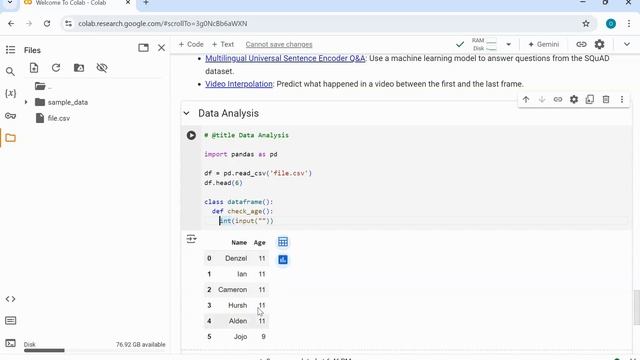
Task: Convert dataframe to interactive table
Action: [282, 242]
